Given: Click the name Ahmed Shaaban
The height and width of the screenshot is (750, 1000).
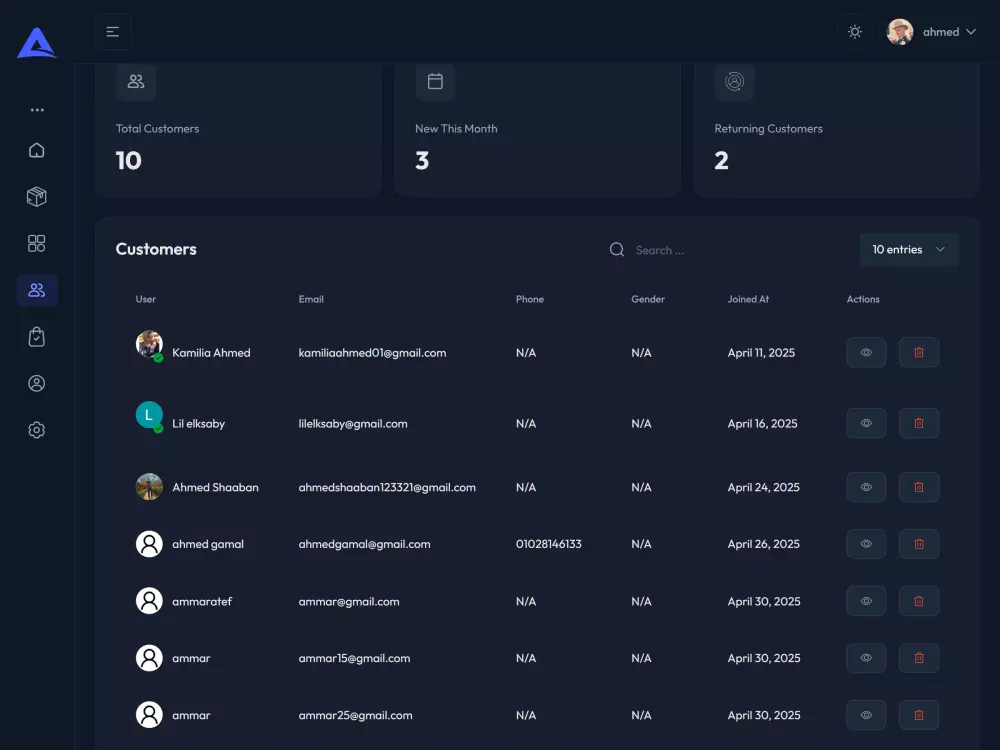Looking at the screenshot, I should pyautogui.click(x=216, y=487).
